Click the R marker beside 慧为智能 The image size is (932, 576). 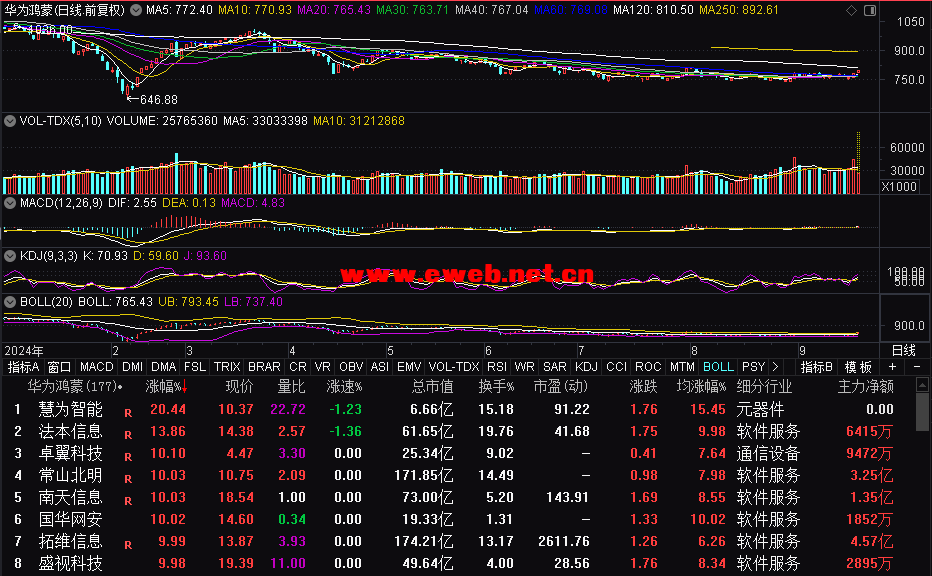point(128,413)
